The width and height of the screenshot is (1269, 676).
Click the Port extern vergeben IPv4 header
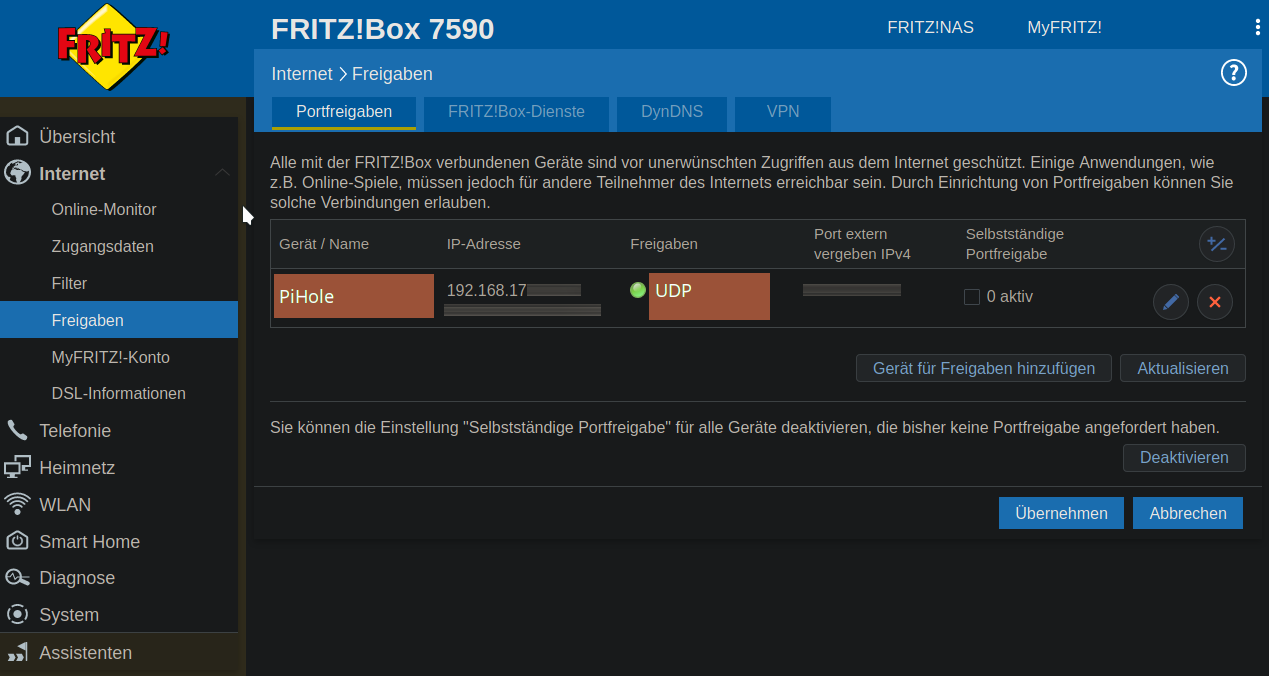click(x=862, y=244)
